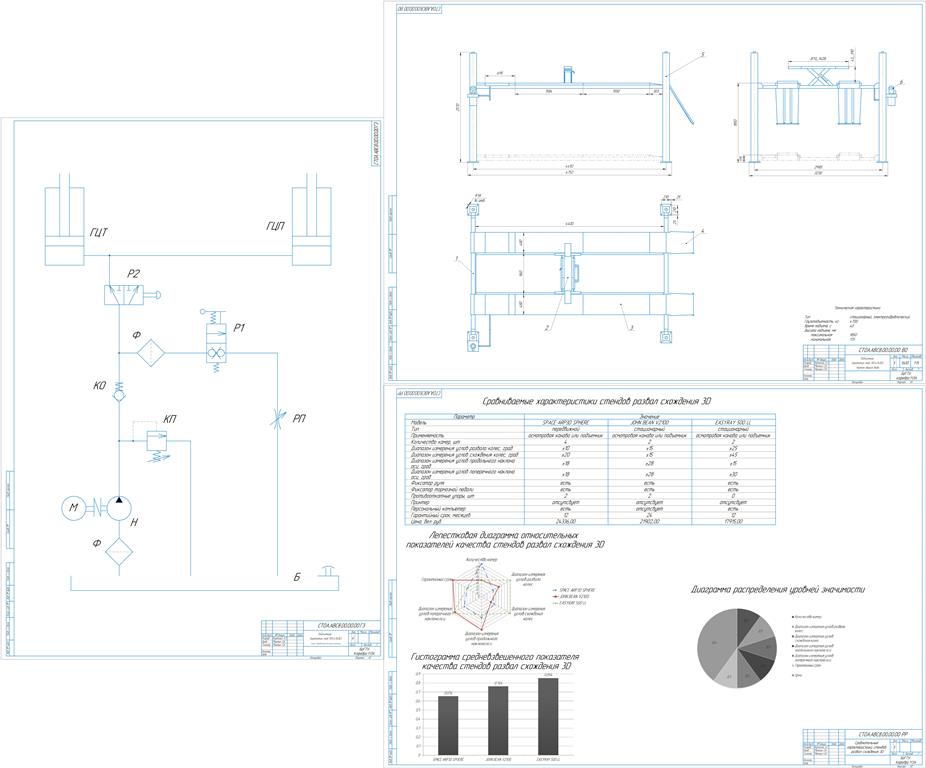The image size is (926, 768).
Task: Select the radar chart plot
Action: click(480, 597)
